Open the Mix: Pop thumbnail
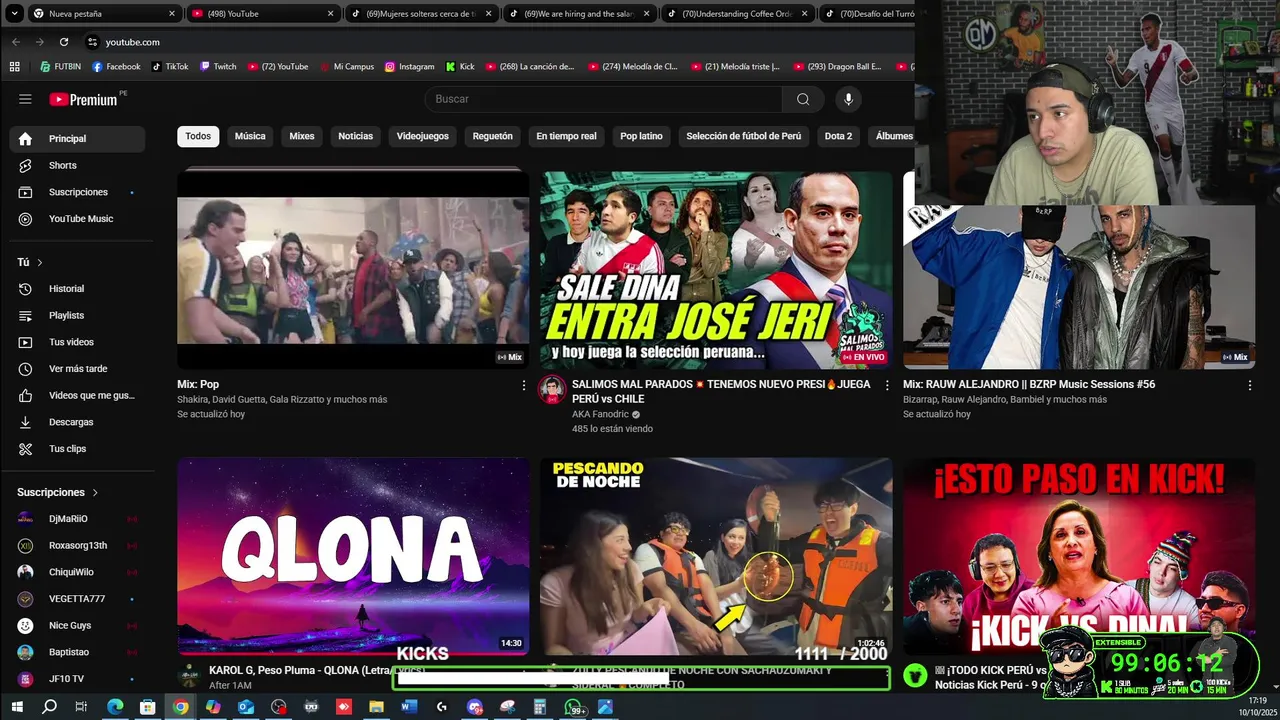The width and height of the screenshot is (1280, 720). pyautogui.click(x=353, y=270)
